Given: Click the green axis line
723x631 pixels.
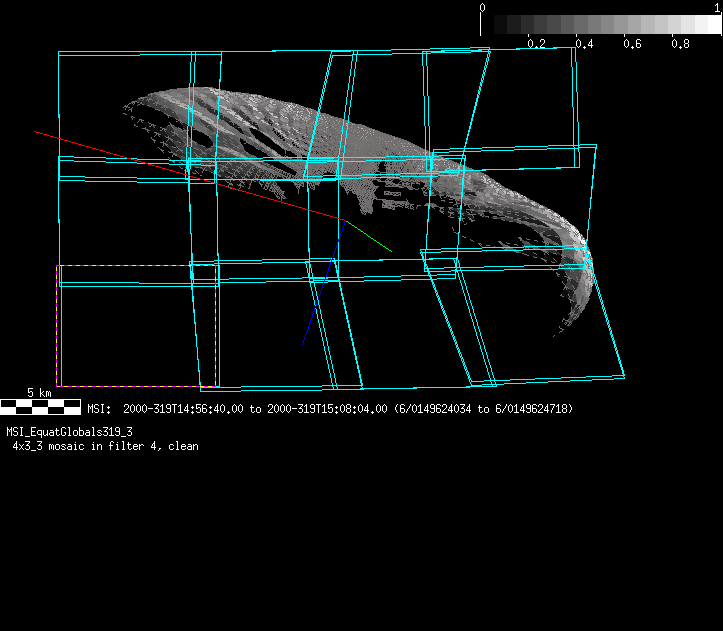Looking at the screenshot, I should click(x=368, y=236).
